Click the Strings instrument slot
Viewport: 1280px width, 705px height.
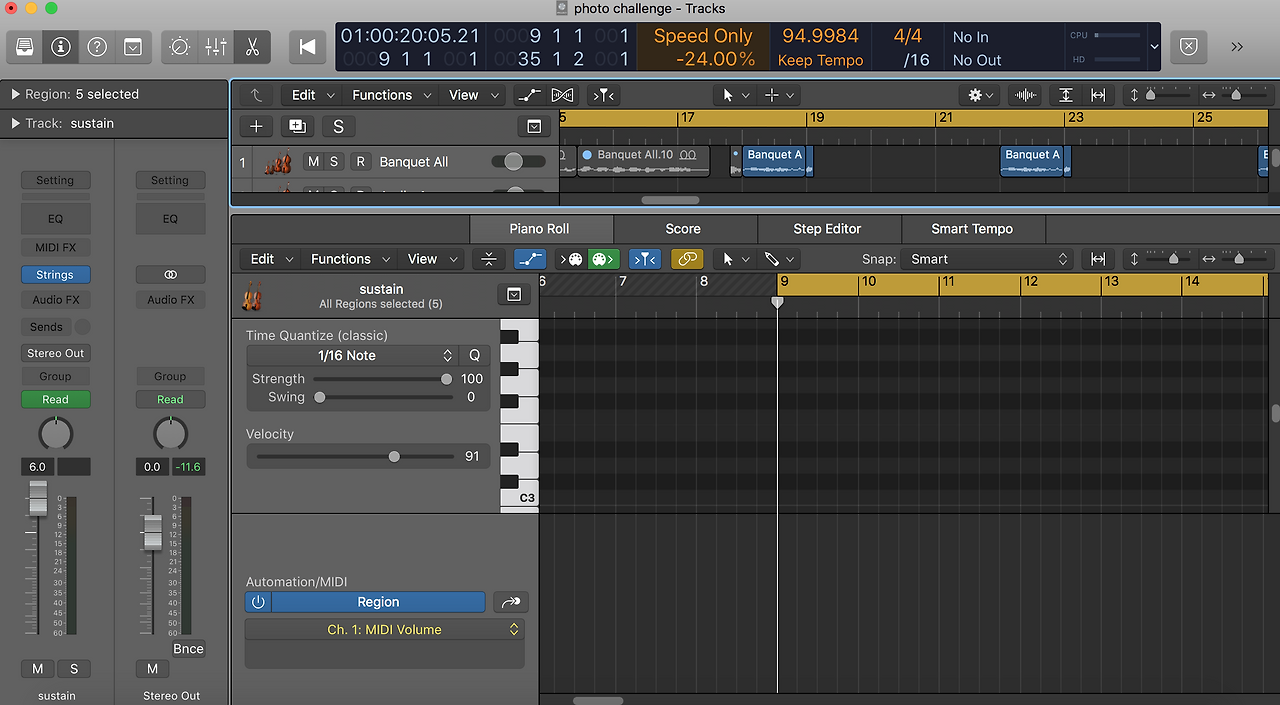point(55,275)
